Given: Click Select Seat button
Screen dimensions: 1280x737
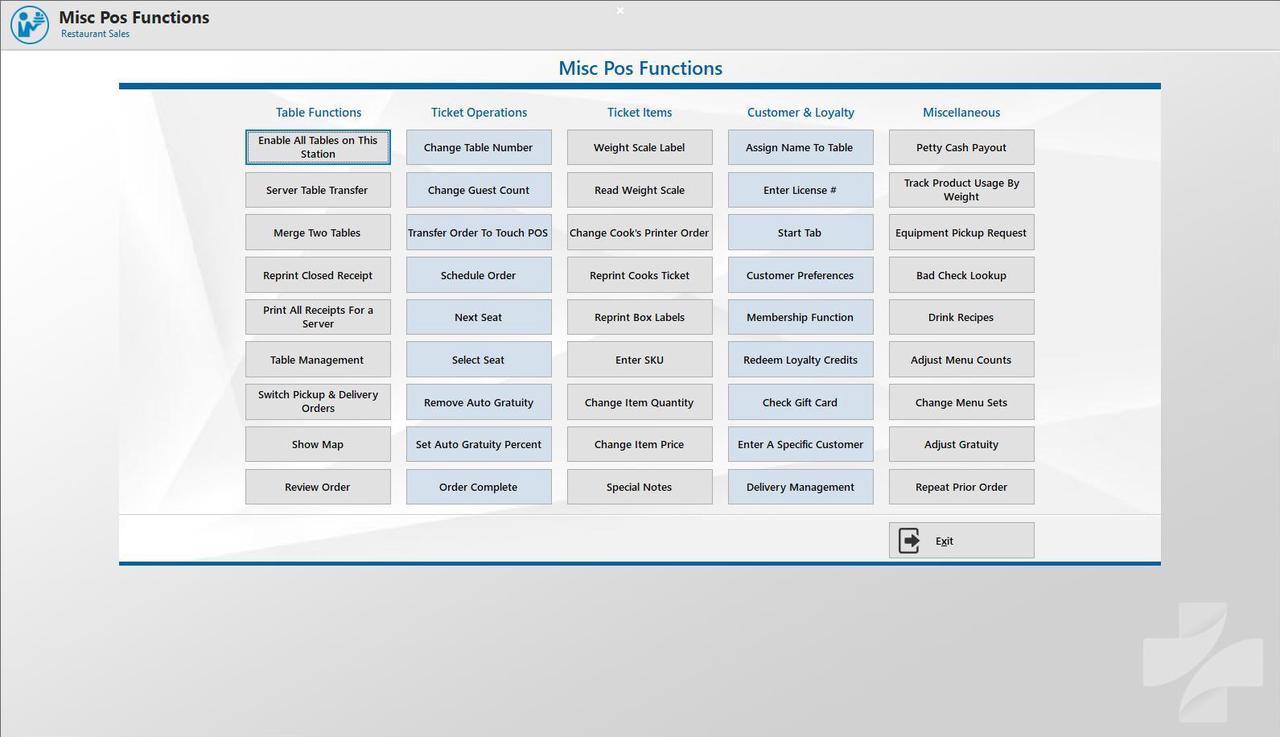Looking at the screenshot, I should pyautogui.click(x=479, y=360).
